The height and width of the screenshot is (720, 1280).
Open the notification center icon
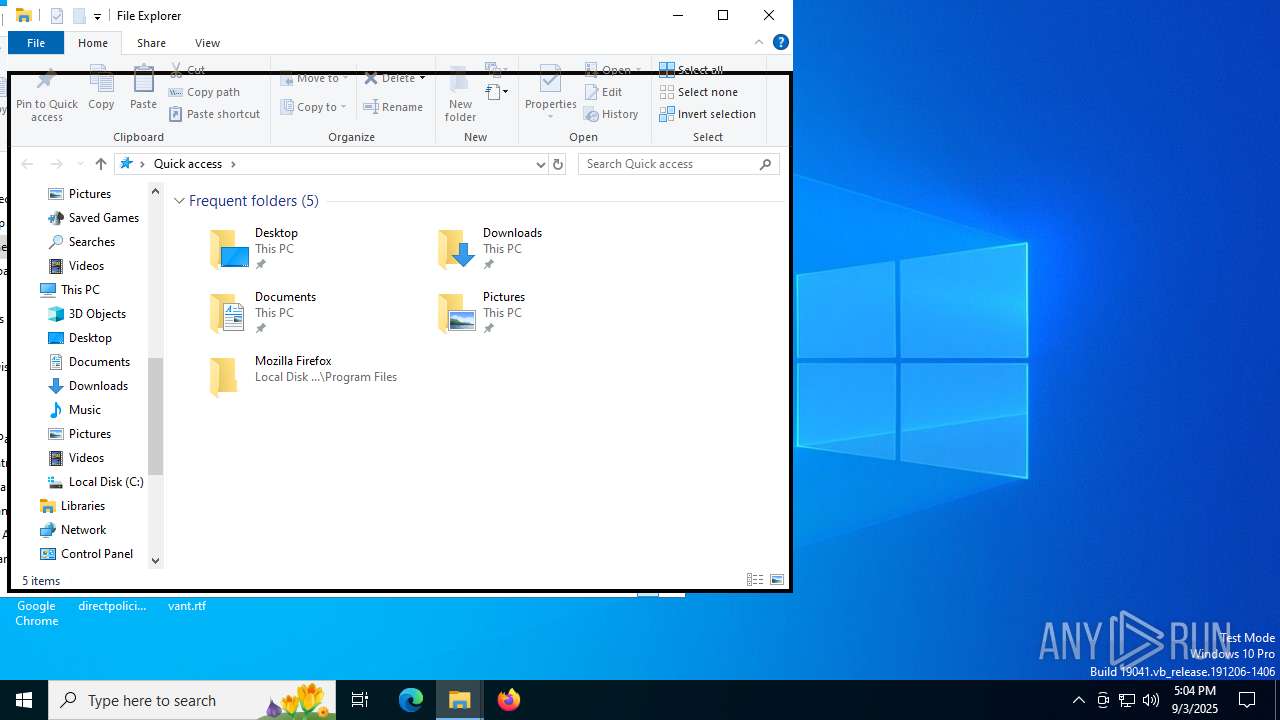(1247, 700)
